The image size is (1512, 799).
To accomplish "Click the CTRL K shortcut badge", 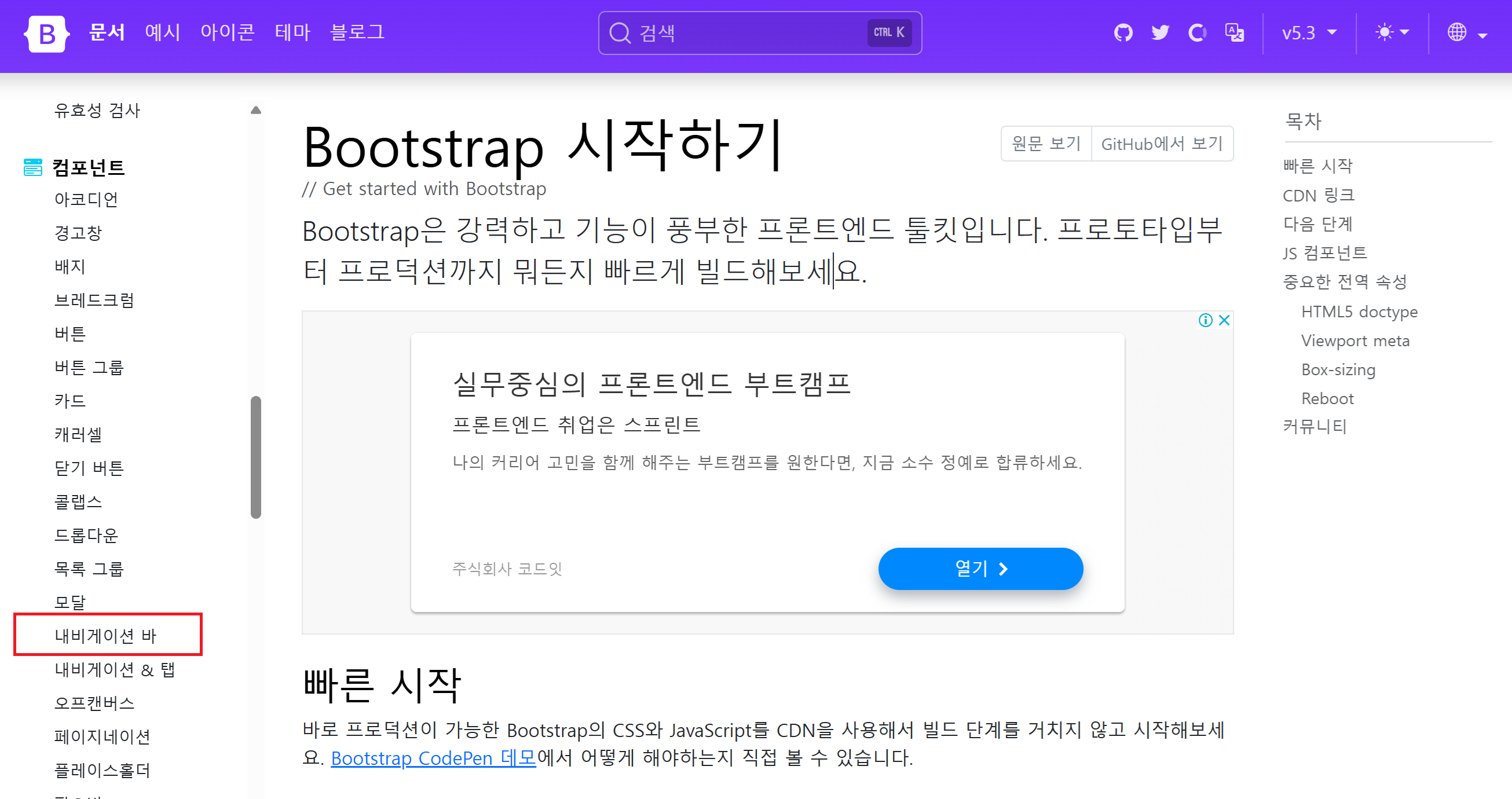I will 889,33.
